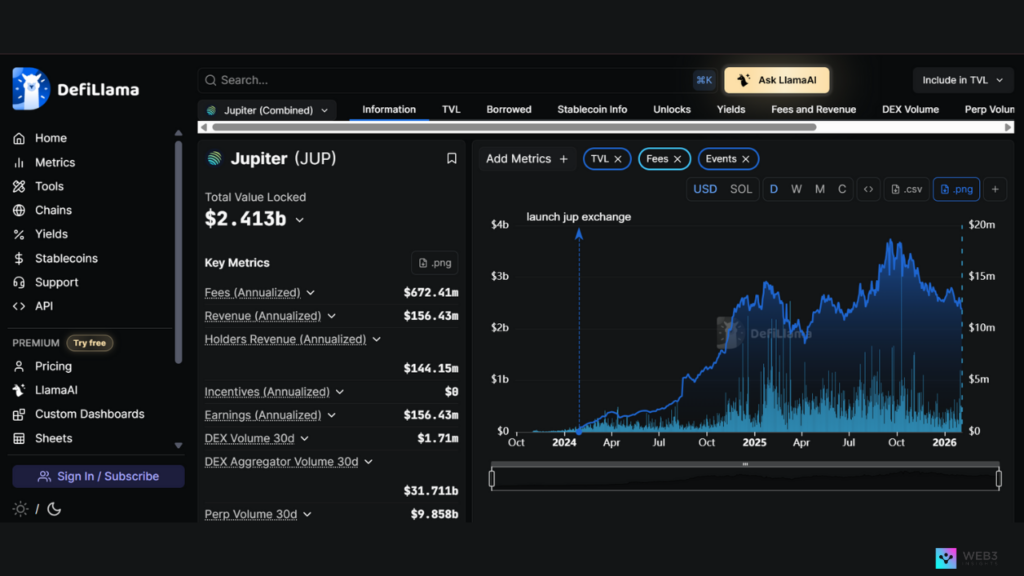Click the bookmark icon next to Jupiter (JUP)
1024x576 pixels.
coord(452,158)
